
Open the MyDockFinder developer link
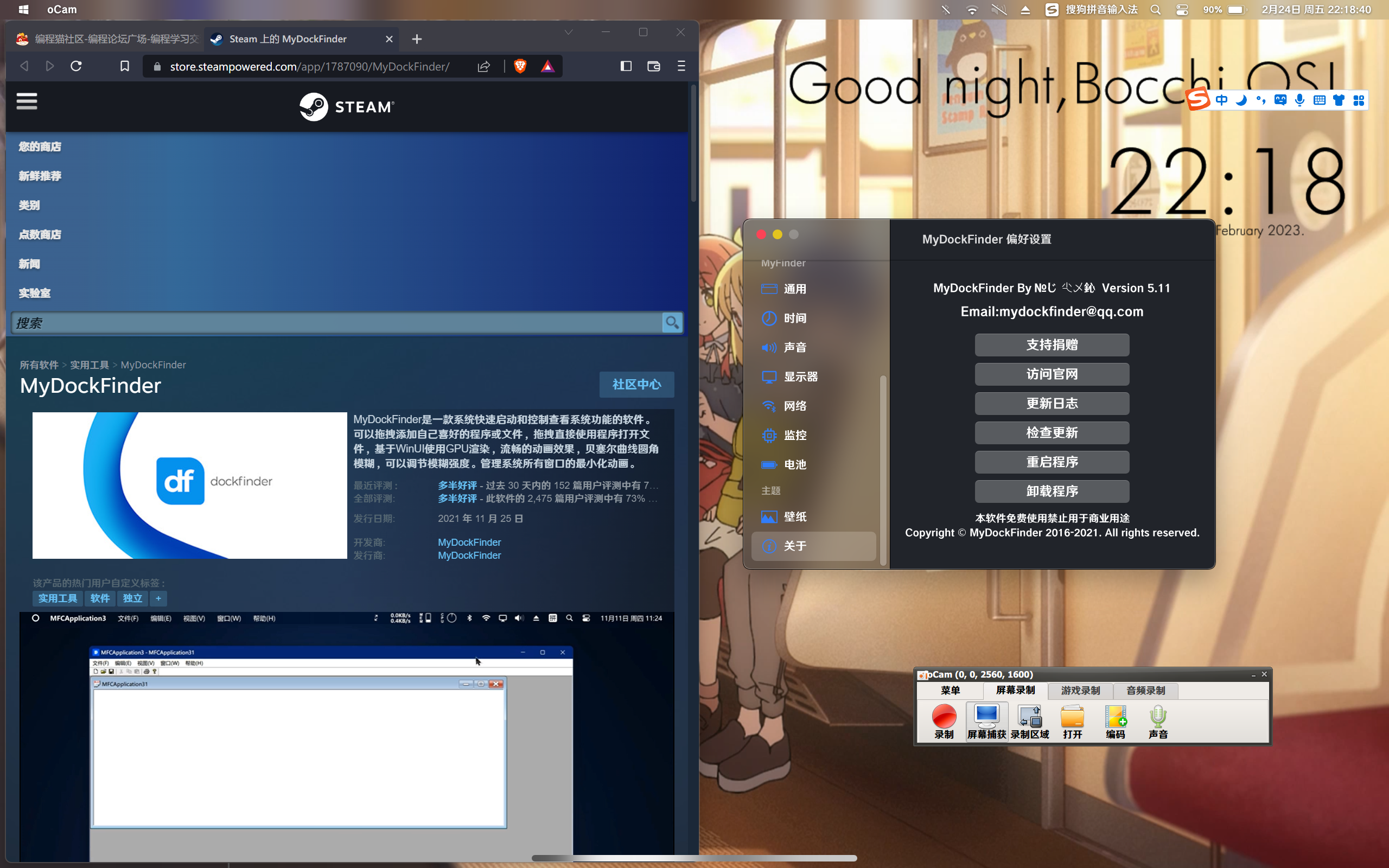pos(469,542)
